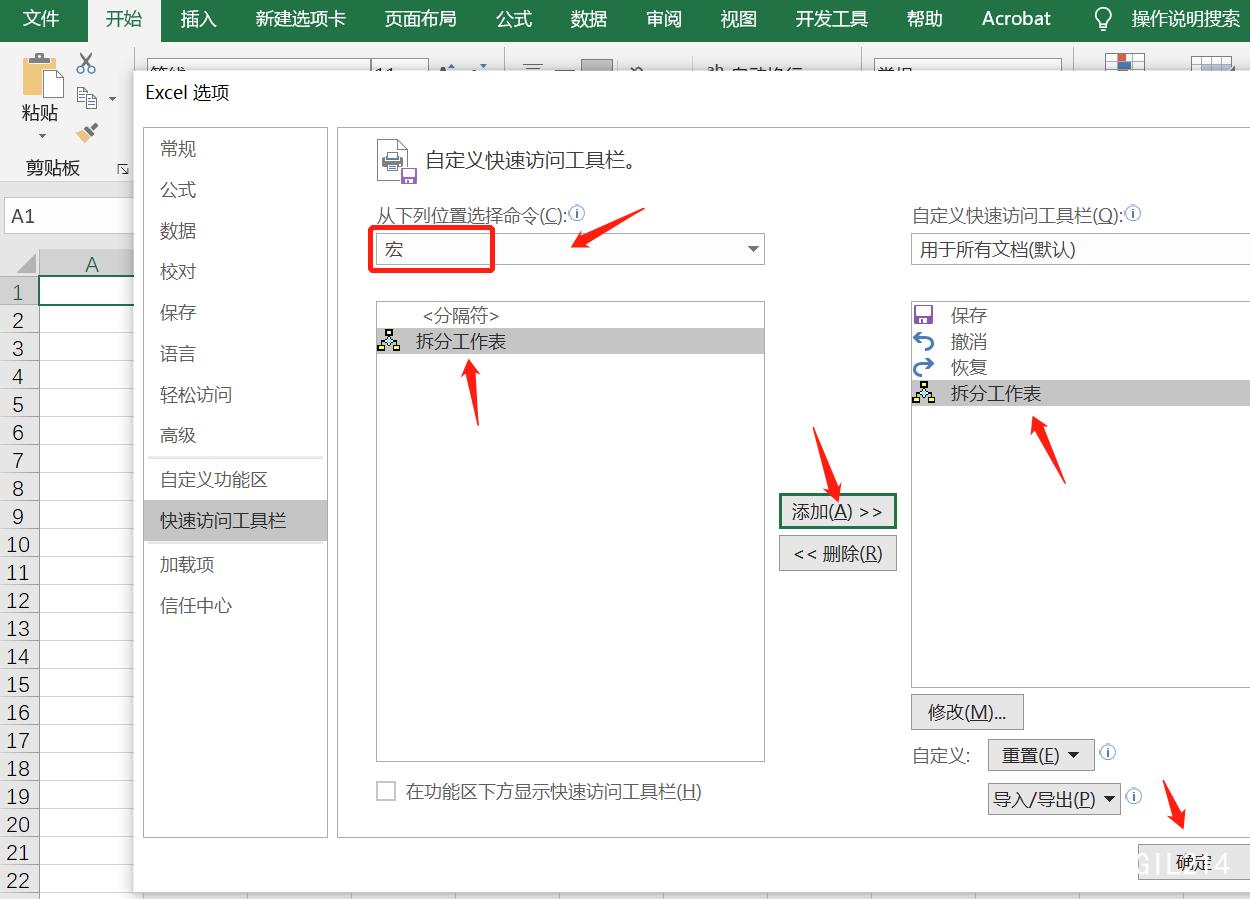1250x899 pixels.
Task: Click the info icon beside 从下列位置选择命令
Action: (x=577, y=213)
